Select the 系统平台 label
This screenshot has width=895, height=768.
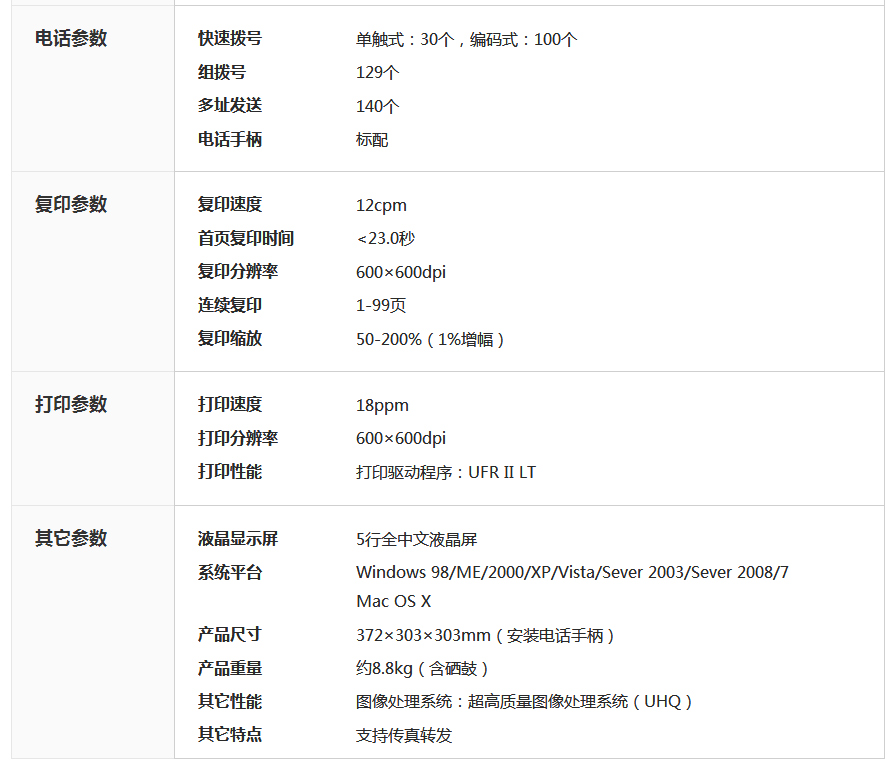click(x=230, y=573)
